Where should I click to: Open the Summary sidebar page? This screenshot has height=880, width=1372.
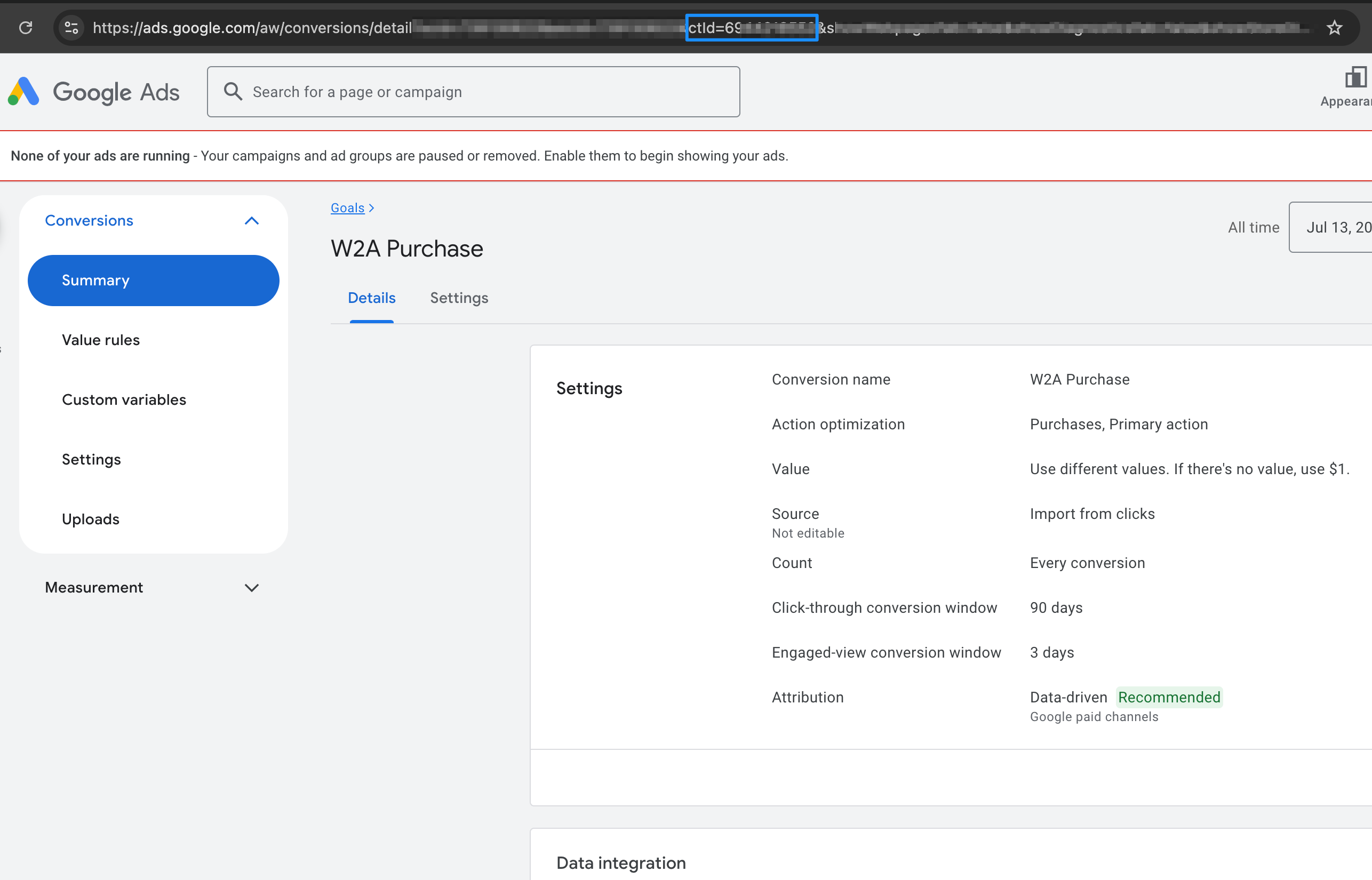pyautogui.click(x=153, y=281)
